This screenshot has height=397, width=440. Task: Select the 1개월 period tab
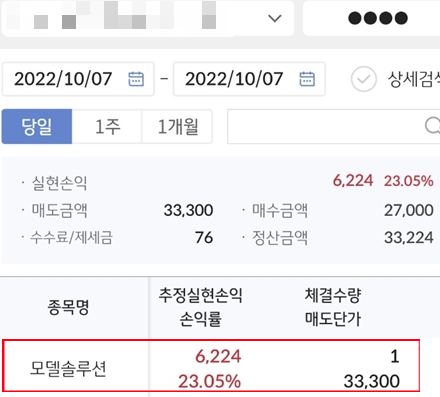tap(177, 126)
